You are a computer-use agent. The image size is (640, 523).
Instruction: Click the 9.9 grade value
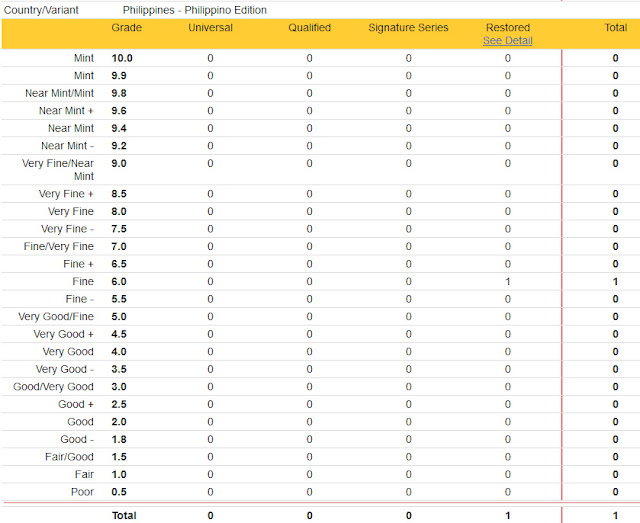119,76
